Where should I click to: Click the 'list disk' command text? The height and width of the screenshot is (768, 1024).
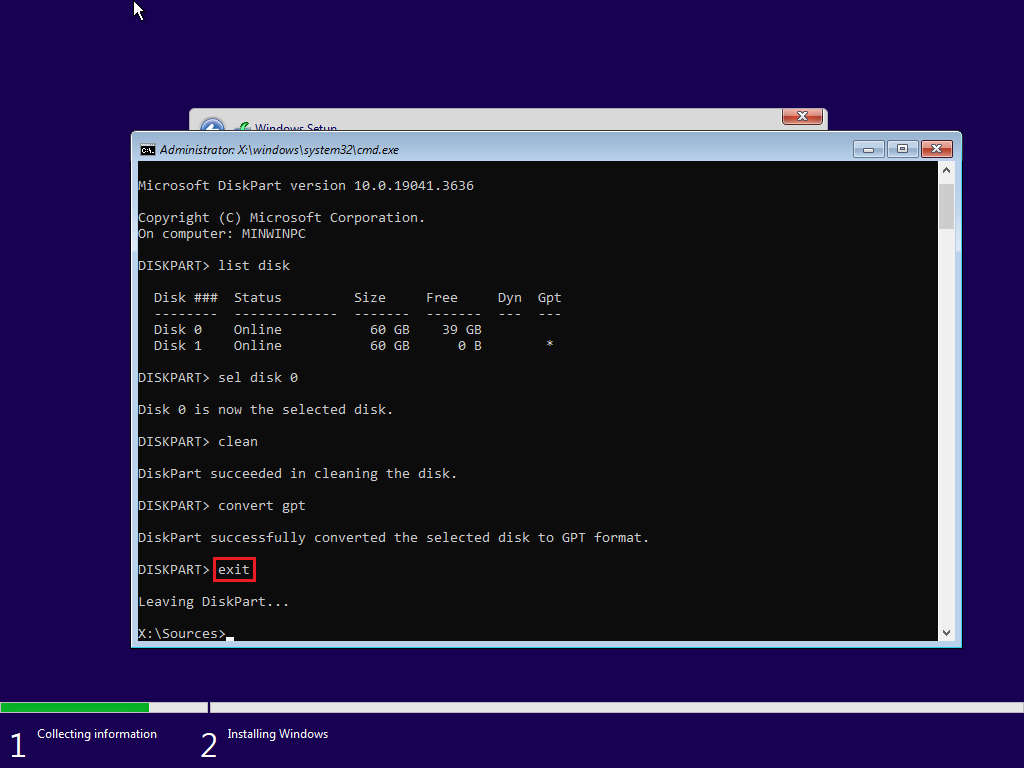point(254,266)
